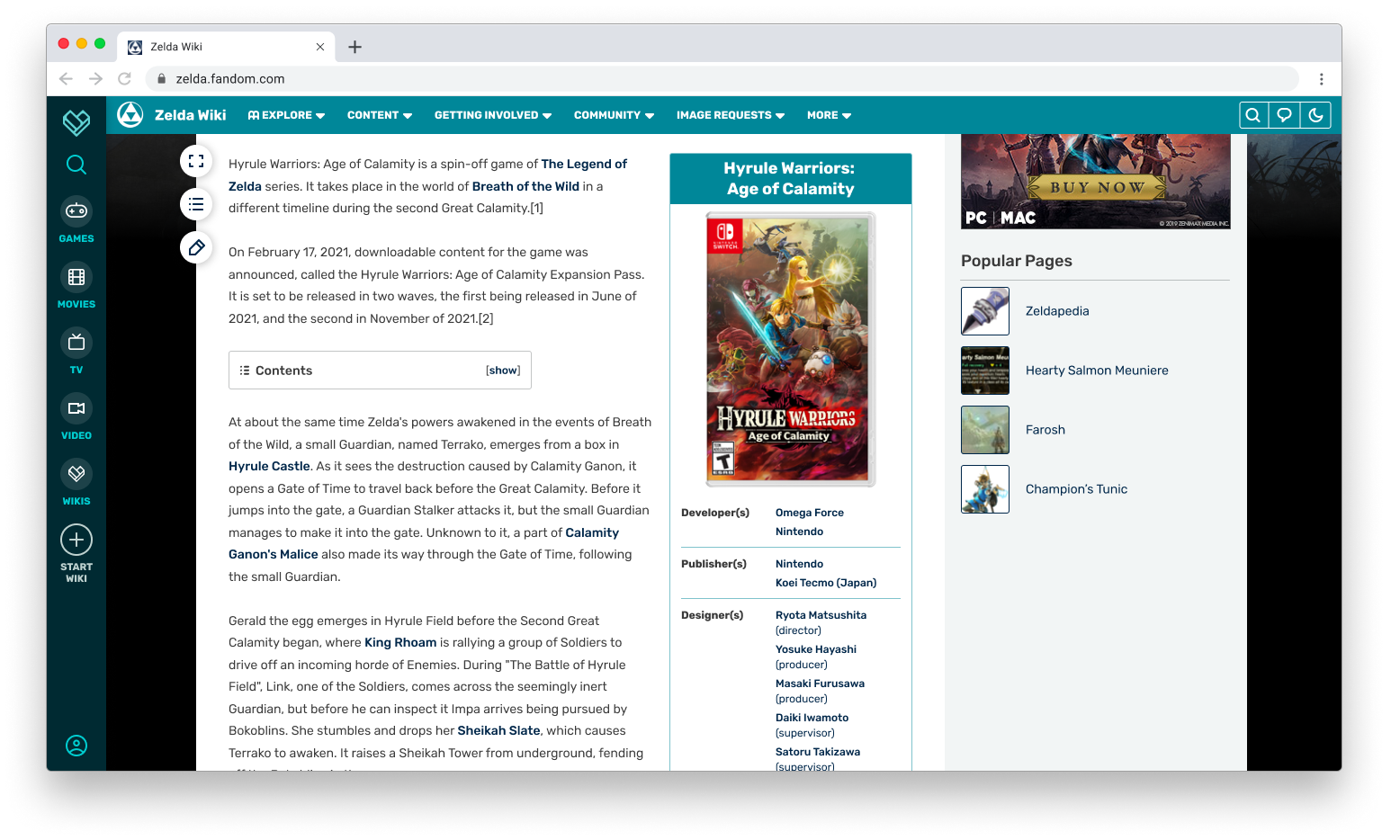This screenshot has width=1400, height=840.
Task: Click the browser back arrow
Action: 66,79
